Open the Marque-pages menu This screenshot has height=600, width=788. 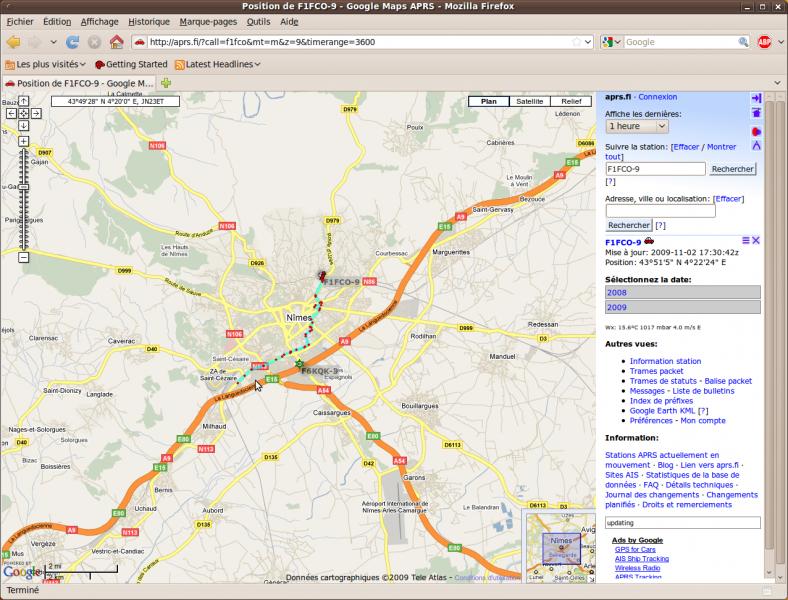point(208,22)
